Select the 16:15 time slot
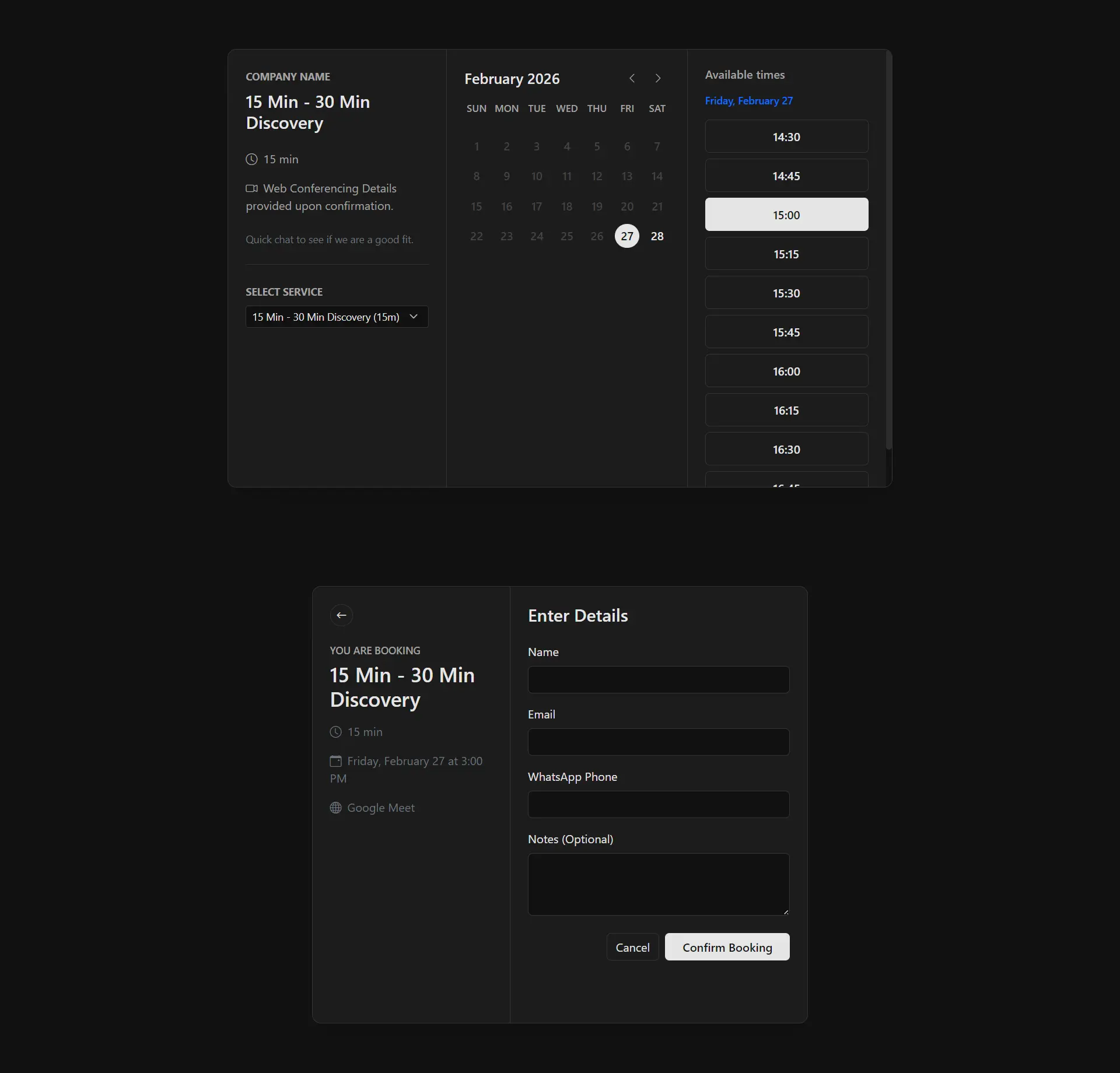This screenshot has height=1073, width=1120. point(786,410)
